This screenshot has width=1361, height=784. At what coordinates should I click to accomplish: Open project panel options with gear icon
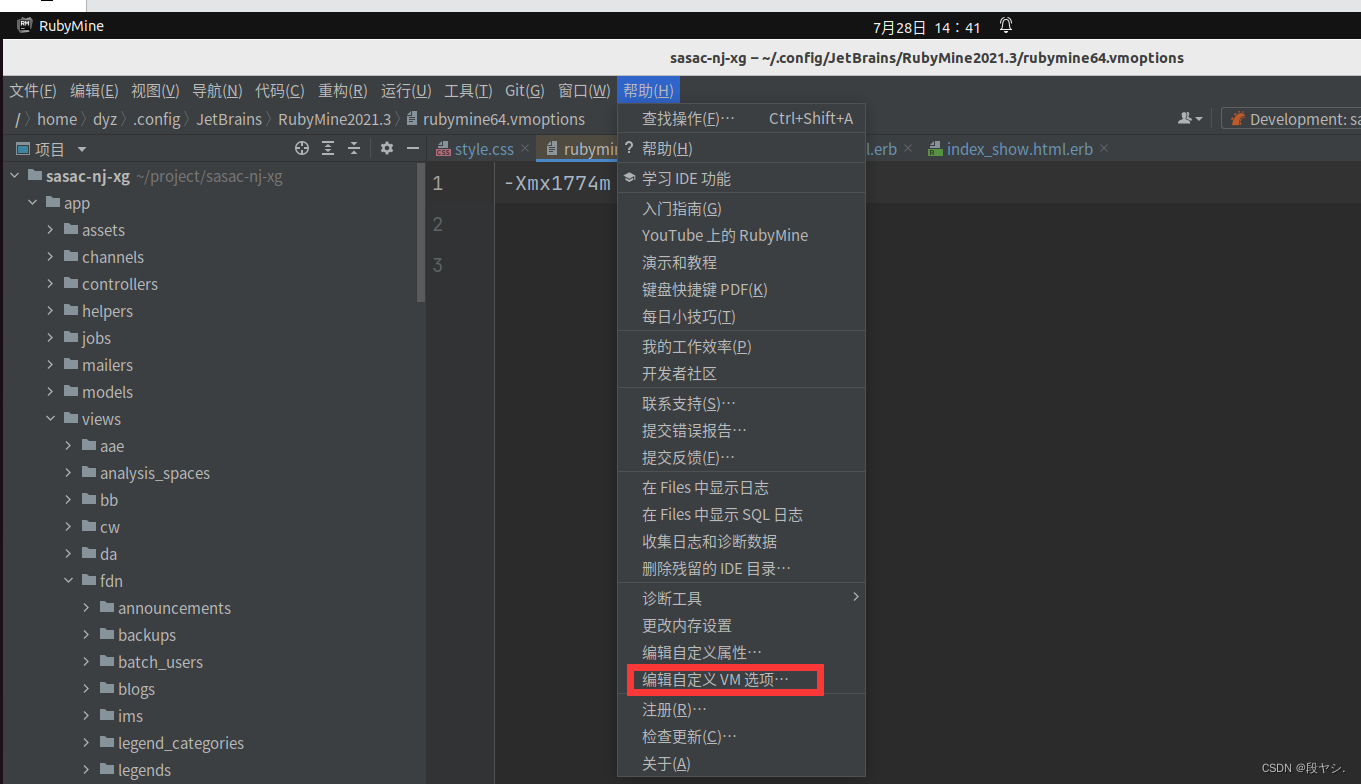coord(387,148)
